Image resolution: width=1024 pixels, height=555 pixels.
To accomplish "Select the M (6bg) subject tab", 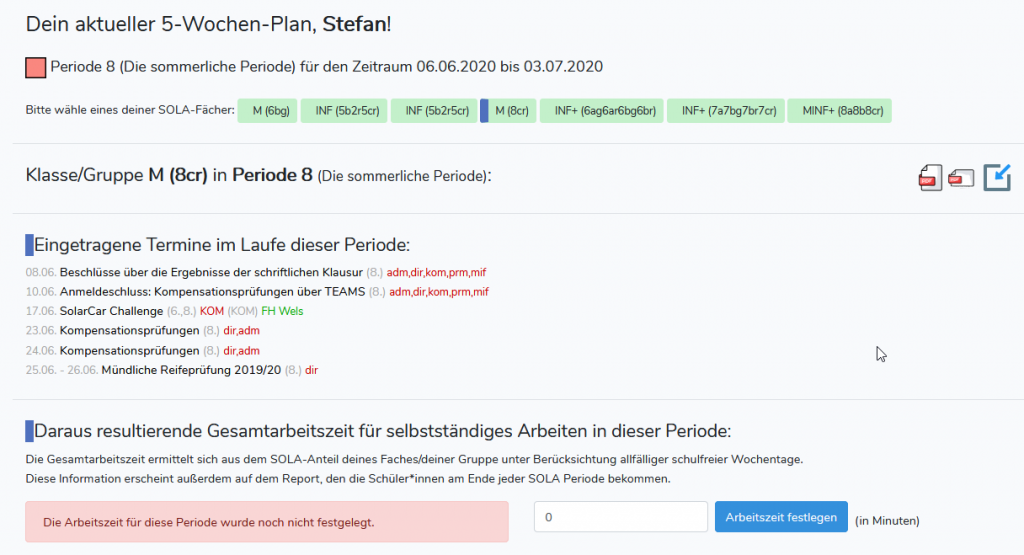I will [268, 111].
